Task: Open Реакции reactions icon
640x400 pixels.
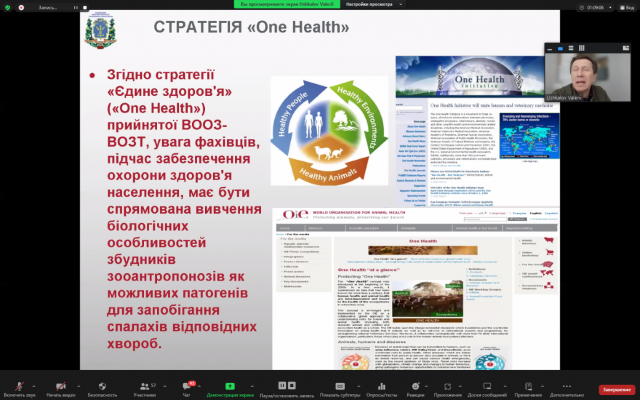Action: click(416, 386)
